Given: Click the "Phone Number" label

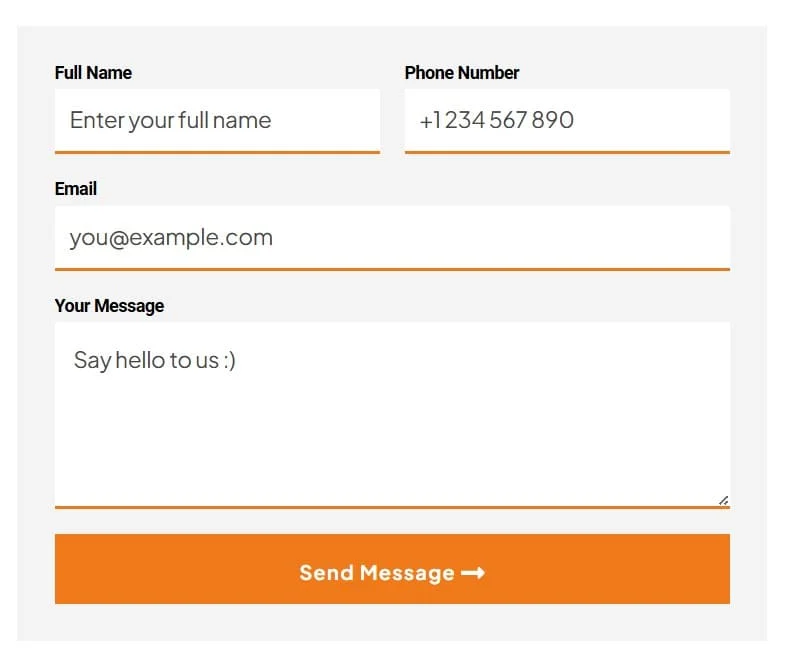Looking at the screenshot, I should (x=462, y=73).
